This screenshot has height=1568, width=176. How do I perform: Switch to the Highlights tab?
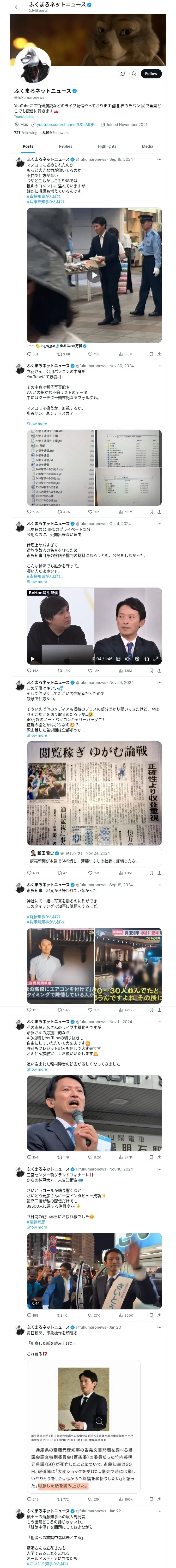107,146
